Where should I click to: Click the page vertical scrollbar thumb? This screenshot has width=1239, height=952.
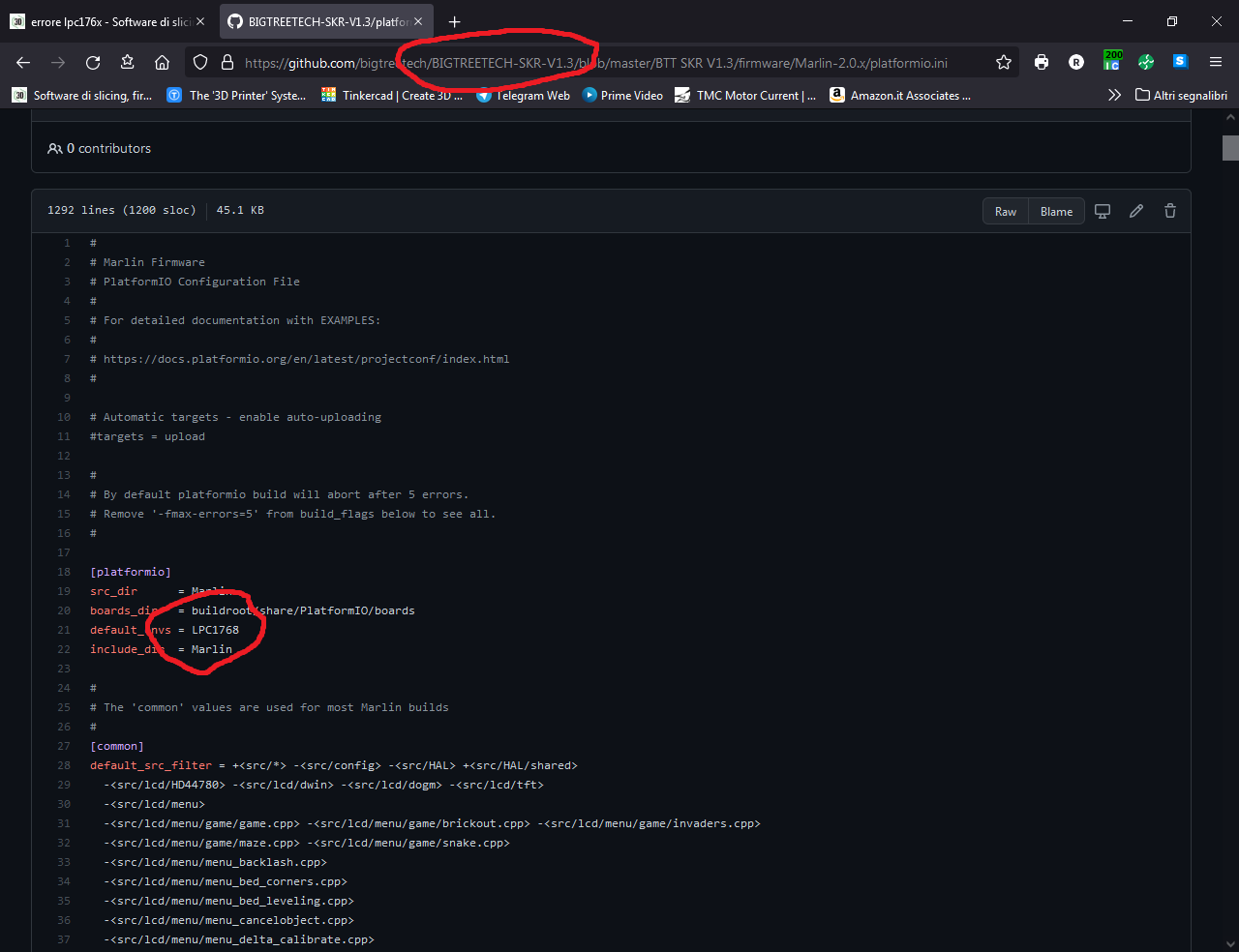pos(1230,147)
